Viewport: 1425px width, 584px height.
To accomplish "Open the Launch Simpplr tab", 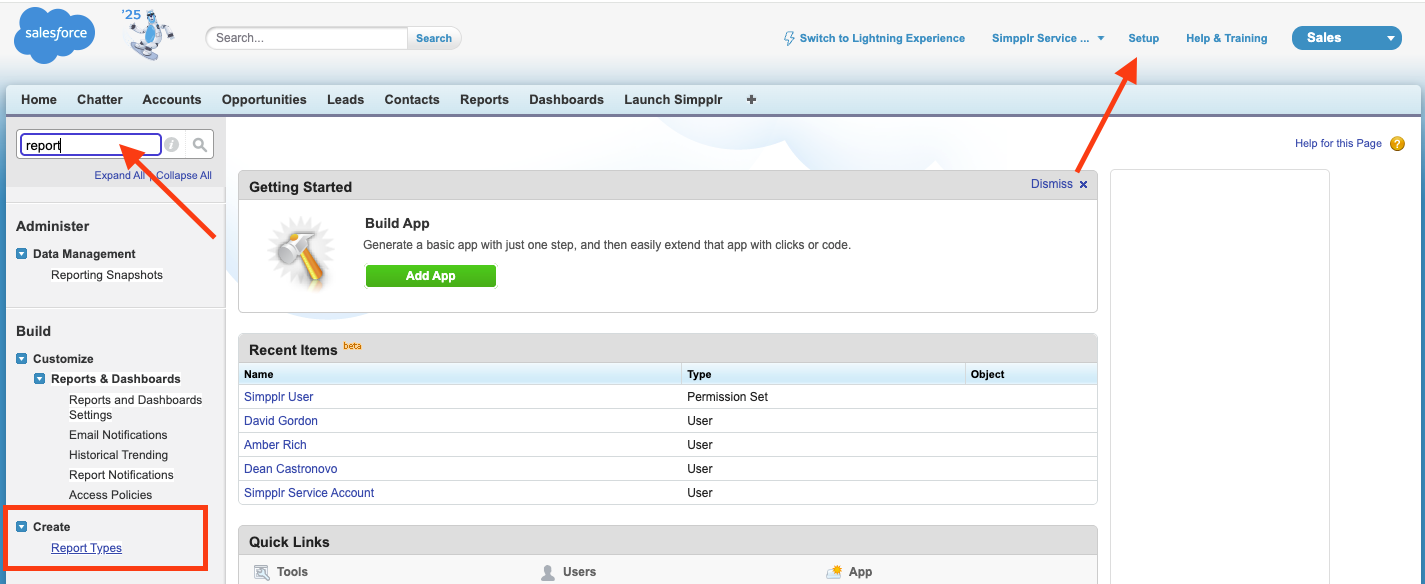I will point(673,100).
